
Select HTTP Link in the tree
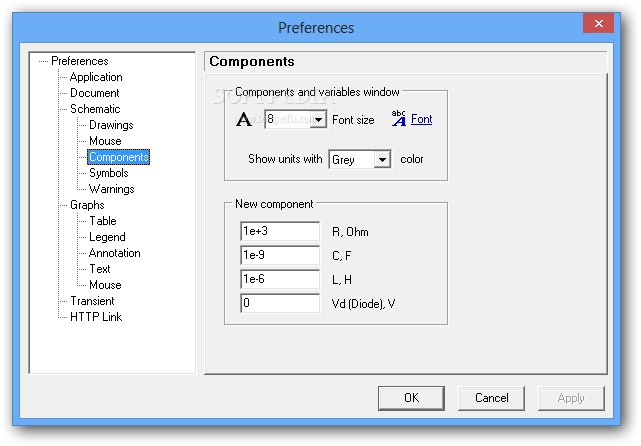(x=96, y=317)
